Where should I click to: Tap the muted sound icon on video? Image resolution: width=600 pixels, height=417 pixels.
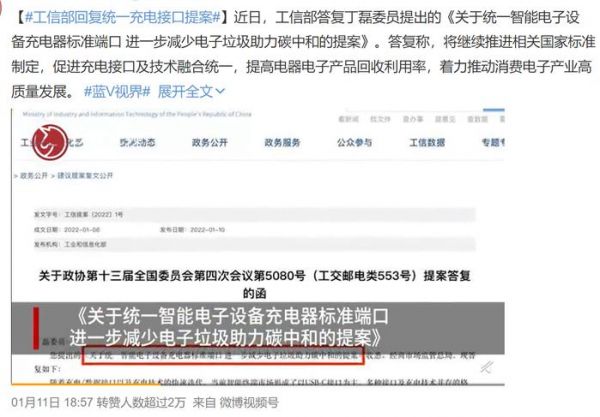[487, 367]
